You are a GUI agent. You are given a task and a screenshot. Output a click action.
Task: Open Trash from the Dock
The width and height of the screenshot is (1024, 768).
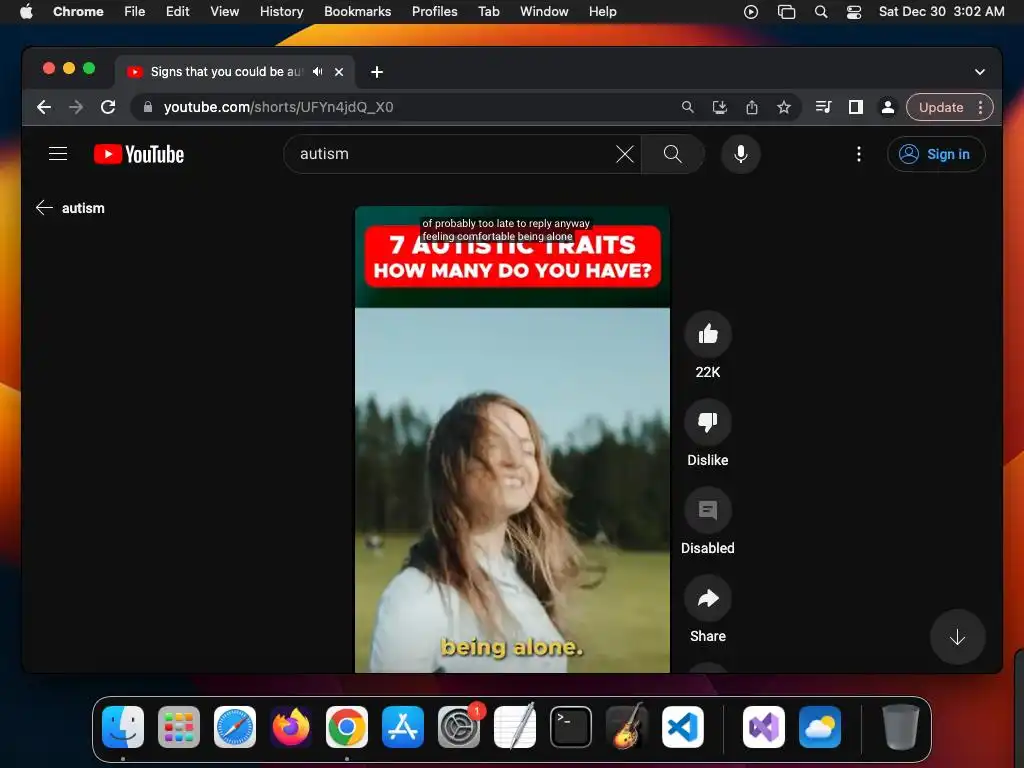(901, 727)
